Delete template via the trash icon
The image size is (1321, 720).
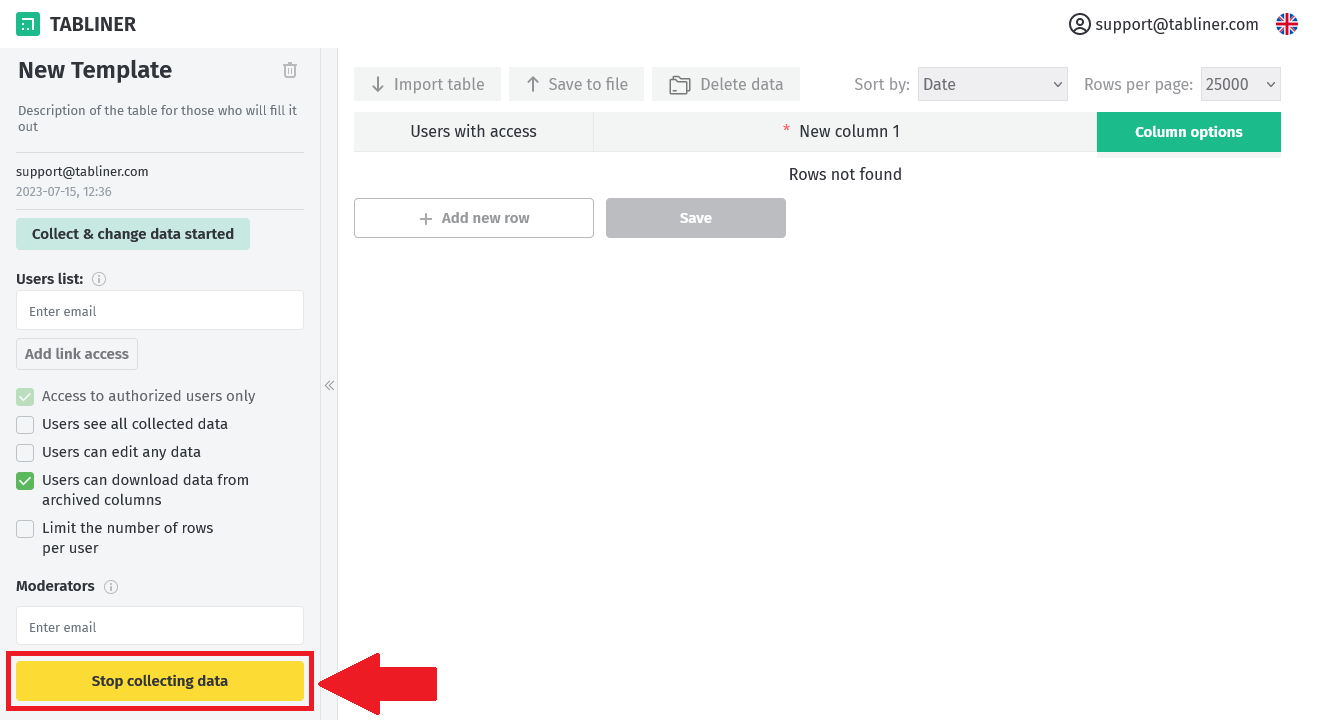(x=290, y=70)
